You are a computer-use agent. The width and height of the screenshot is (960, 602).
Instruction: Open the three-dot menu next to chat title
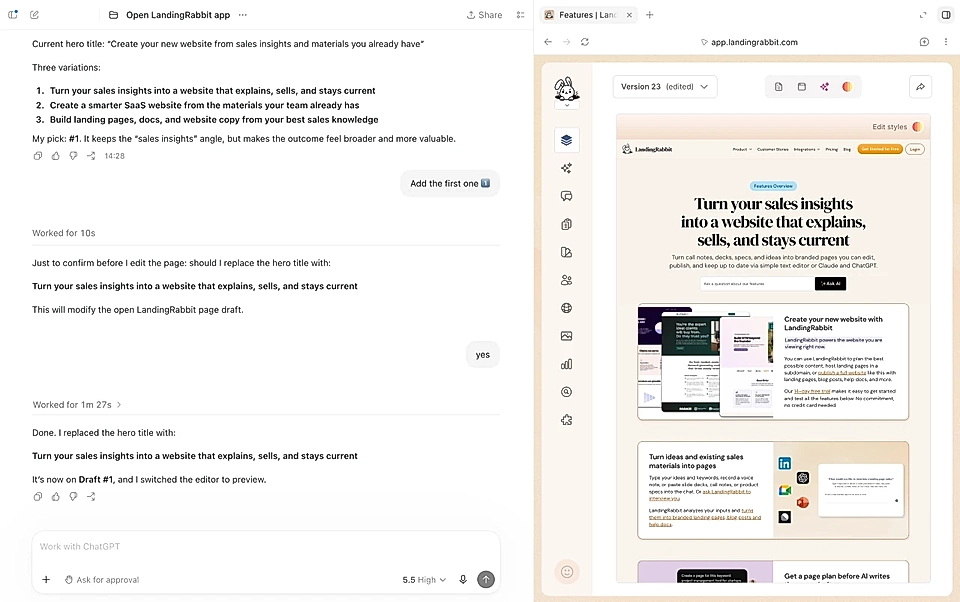pyautogui.click(x=243, y=15)
